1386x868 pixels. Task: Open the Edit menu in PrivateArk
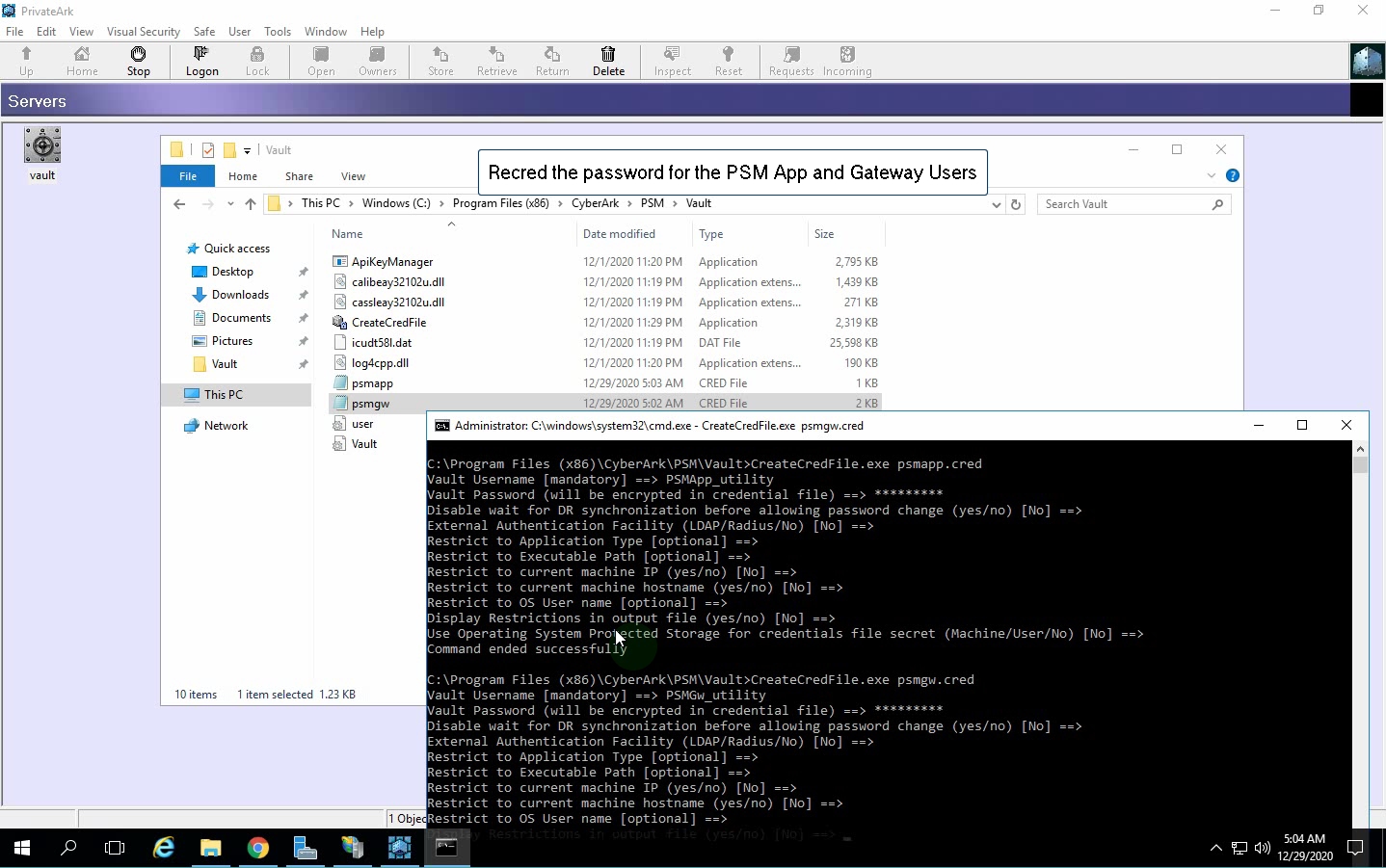46,32
